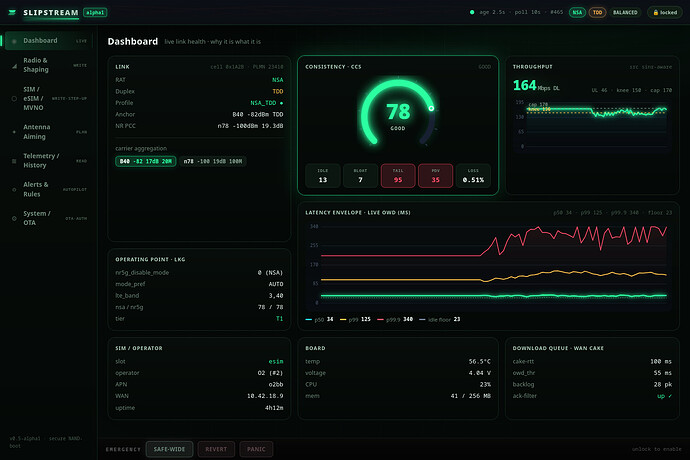This screenshot has width=690, height=460.
Task: Click the TAIL 95 metric tile
Action: pos(398,176)
